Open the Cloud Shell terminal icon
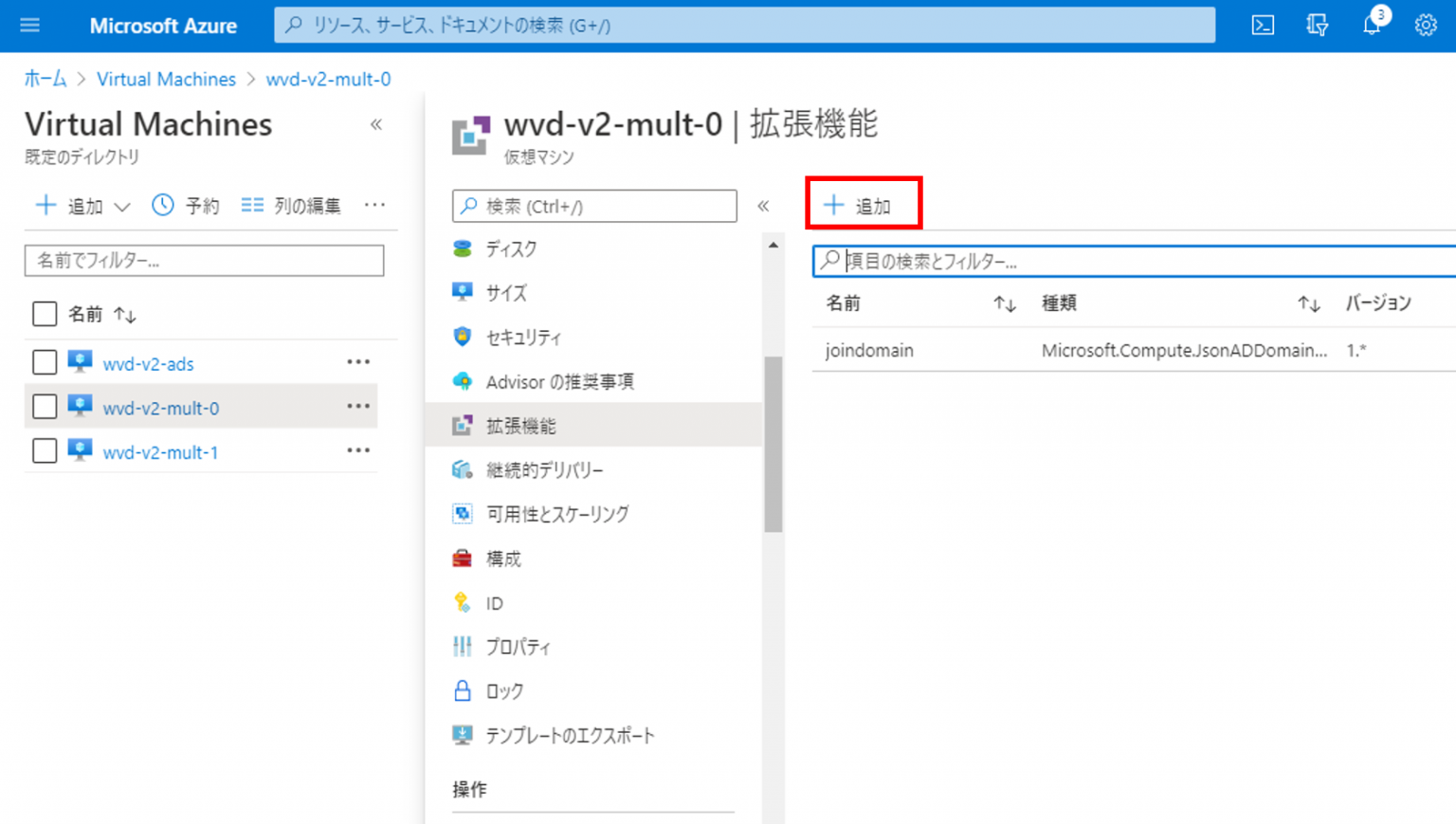Image resolution: width=1456 pixels, height=824 pixels. (x=1262, y=26)
